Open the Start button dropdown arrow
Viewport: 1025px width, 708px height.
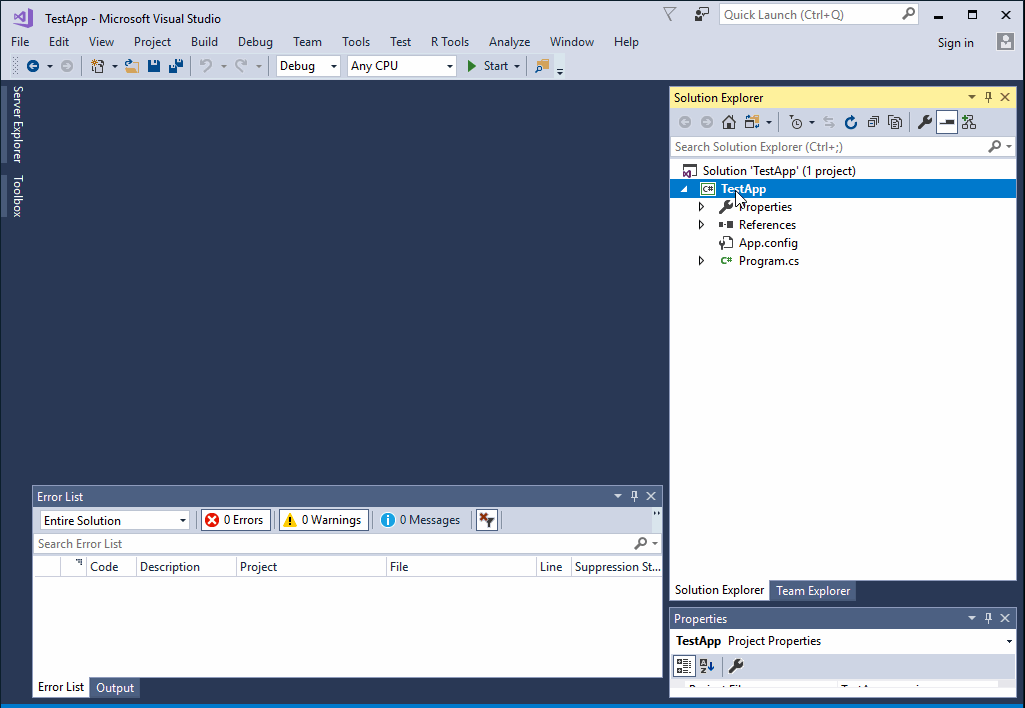pyautogui.click(x=517, y=66)
